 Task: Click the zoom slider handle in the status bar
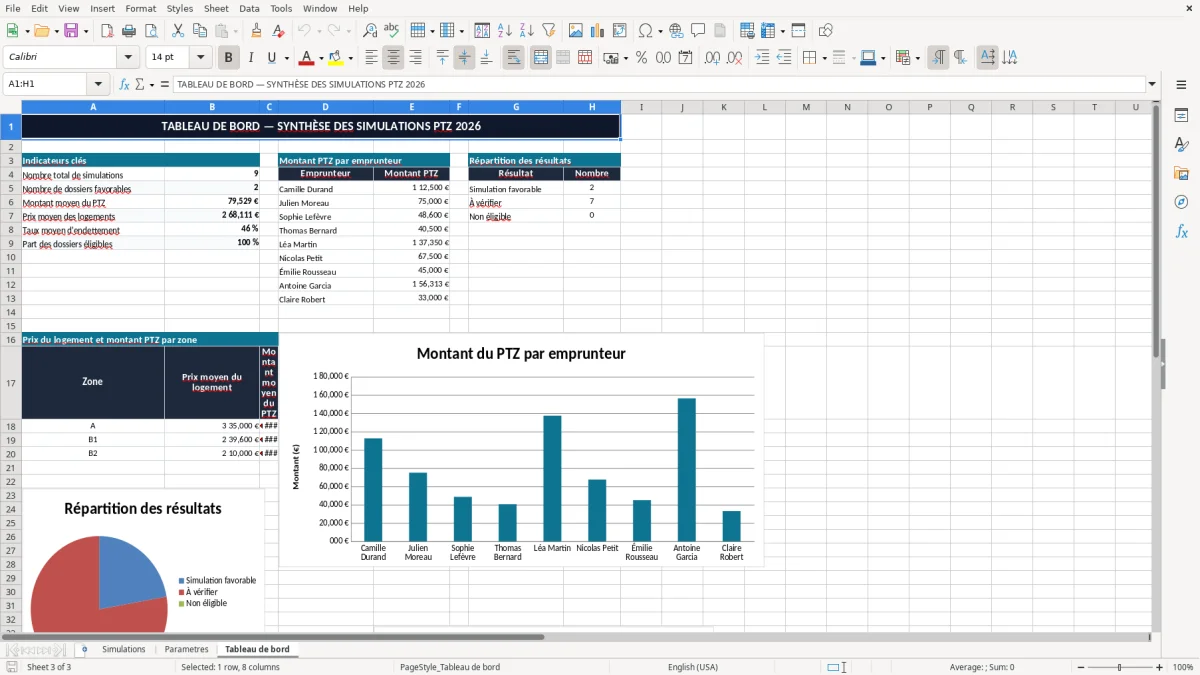[x=1119, y=667]
